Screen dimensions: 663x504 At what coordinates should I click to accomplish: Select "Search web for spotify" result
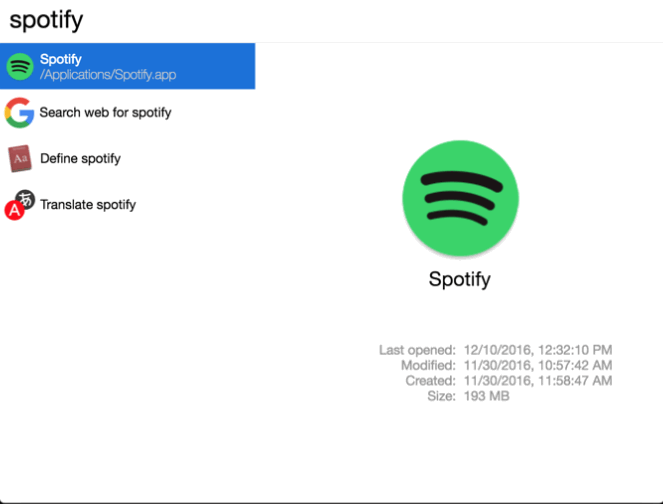click(x=127, y=112)
